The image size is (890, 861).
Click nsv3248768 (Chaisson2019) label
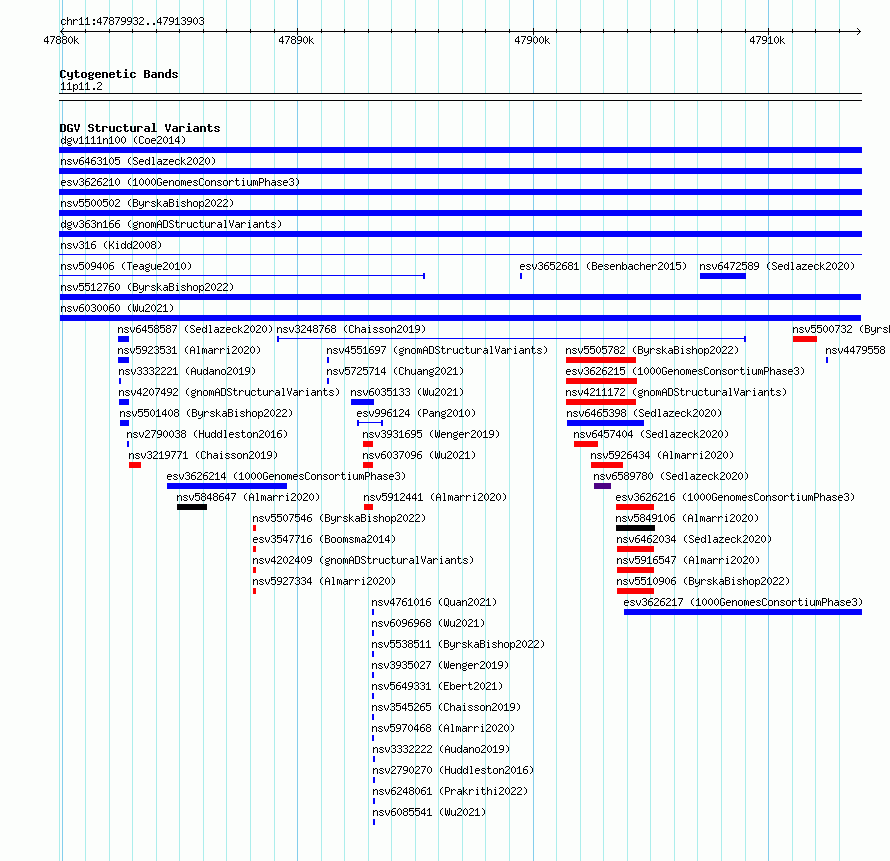(x=351, y=329)
